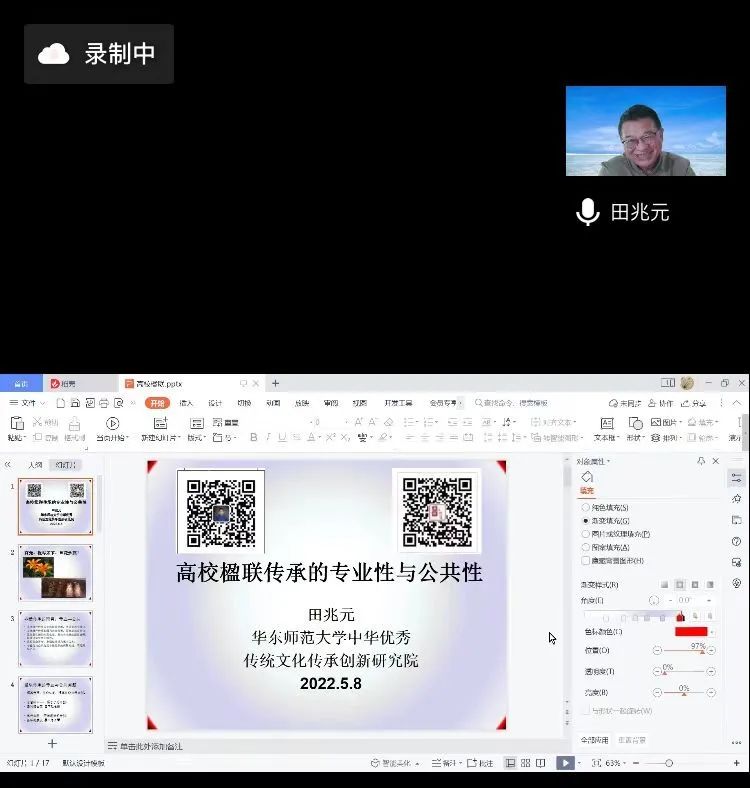This screenshot has height=788, width=750.
Task: Switch to the 大纲 (Outline) pane tab
Action: coord(35,465)
